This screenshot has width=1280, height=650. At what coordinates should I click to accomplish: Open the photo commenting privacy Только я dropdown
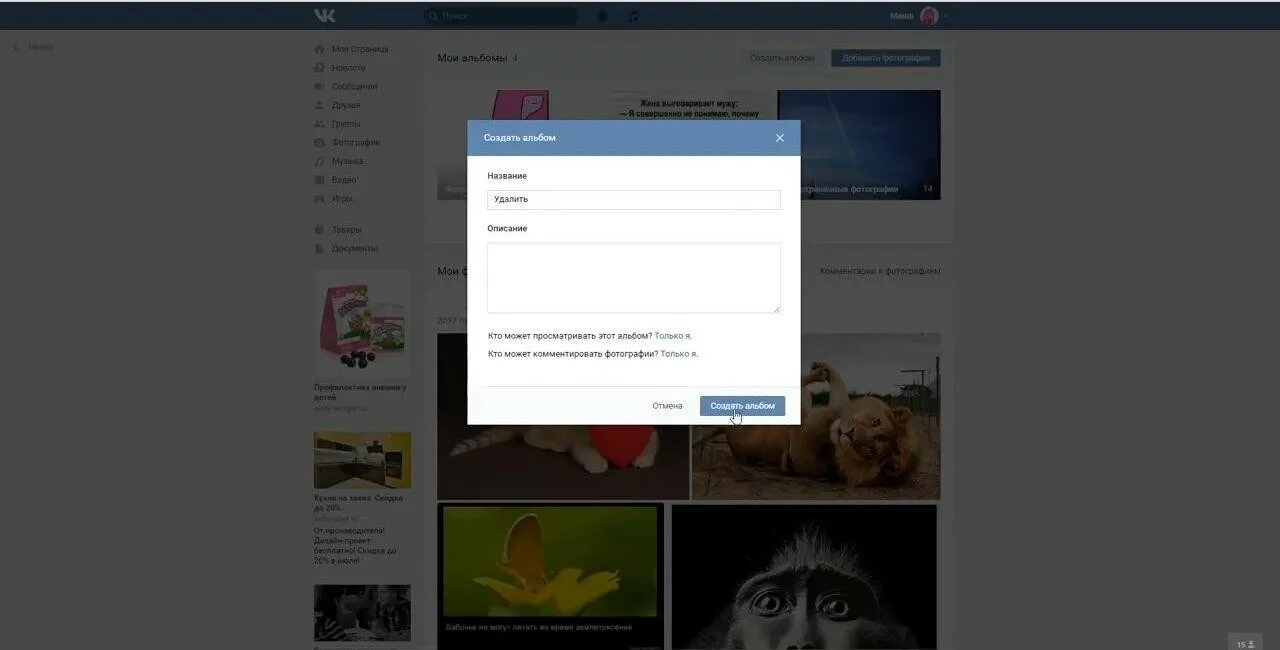[679, 354]
